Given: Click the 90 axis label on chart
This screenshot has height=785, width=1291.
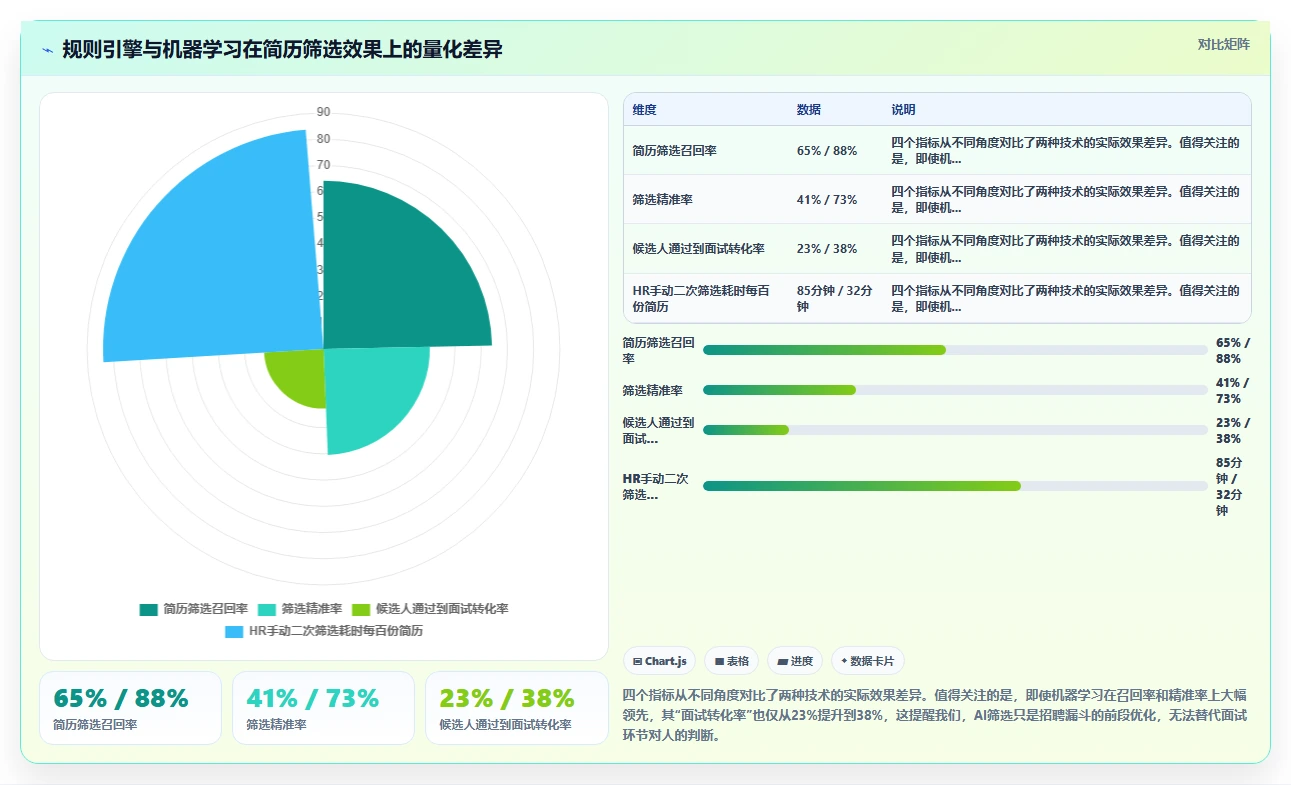Looking at the screenshot, I should pos(323,112).
